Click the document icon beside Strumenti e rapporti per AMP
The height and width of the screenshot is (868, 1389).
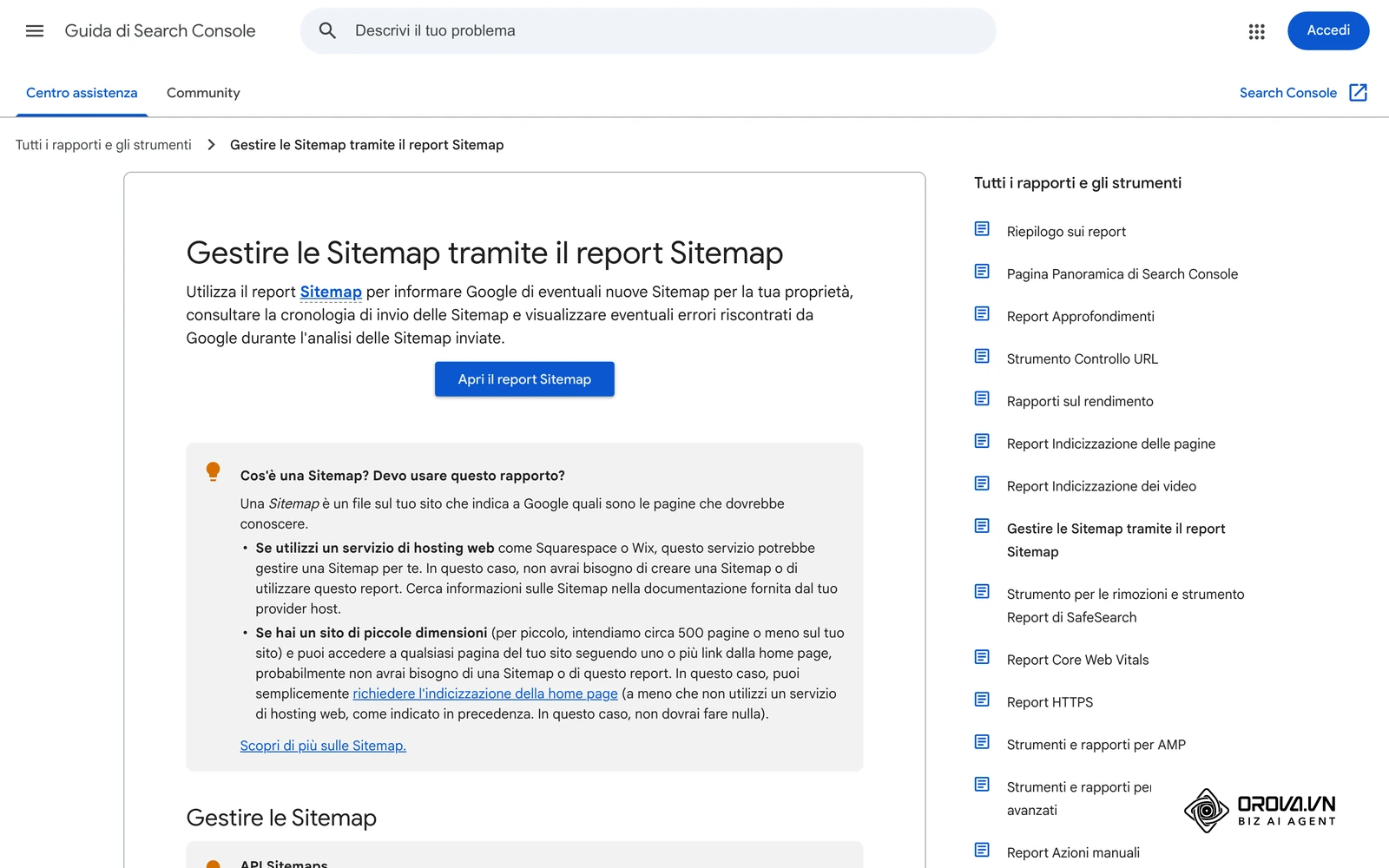pos(982,743)
